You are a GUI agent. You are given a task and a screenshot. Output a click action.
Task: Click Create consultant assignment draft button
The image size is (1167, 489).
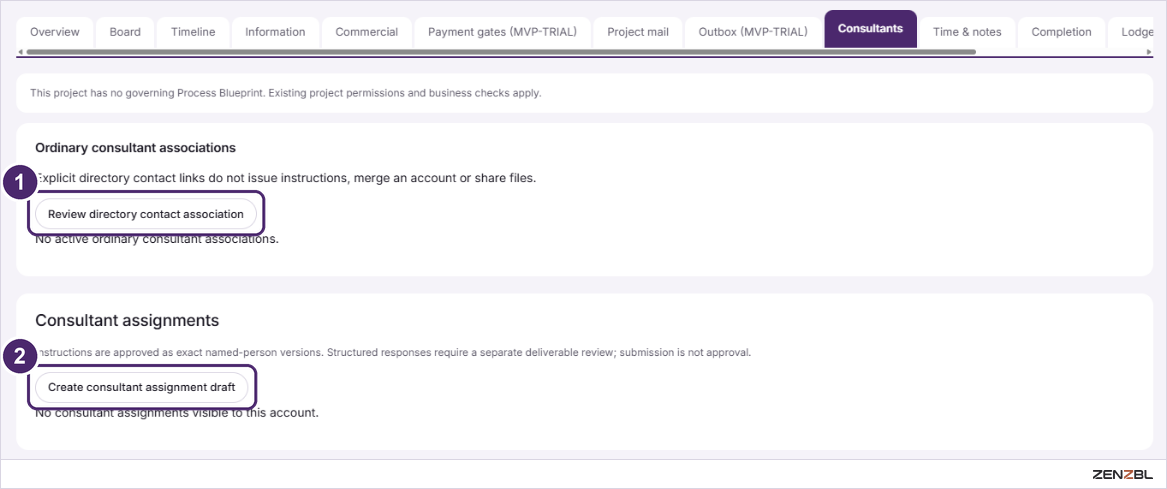coord(141,387)
